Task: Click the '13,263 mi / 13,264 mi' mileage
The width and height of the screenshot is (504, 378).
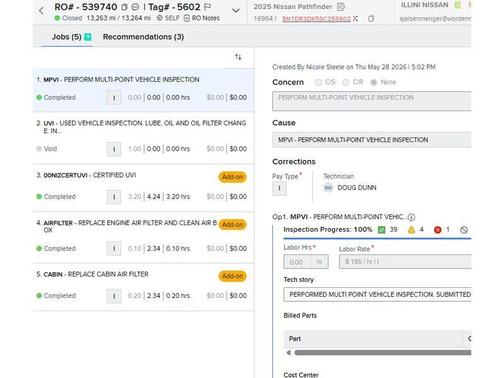Action: click(119, 18)
